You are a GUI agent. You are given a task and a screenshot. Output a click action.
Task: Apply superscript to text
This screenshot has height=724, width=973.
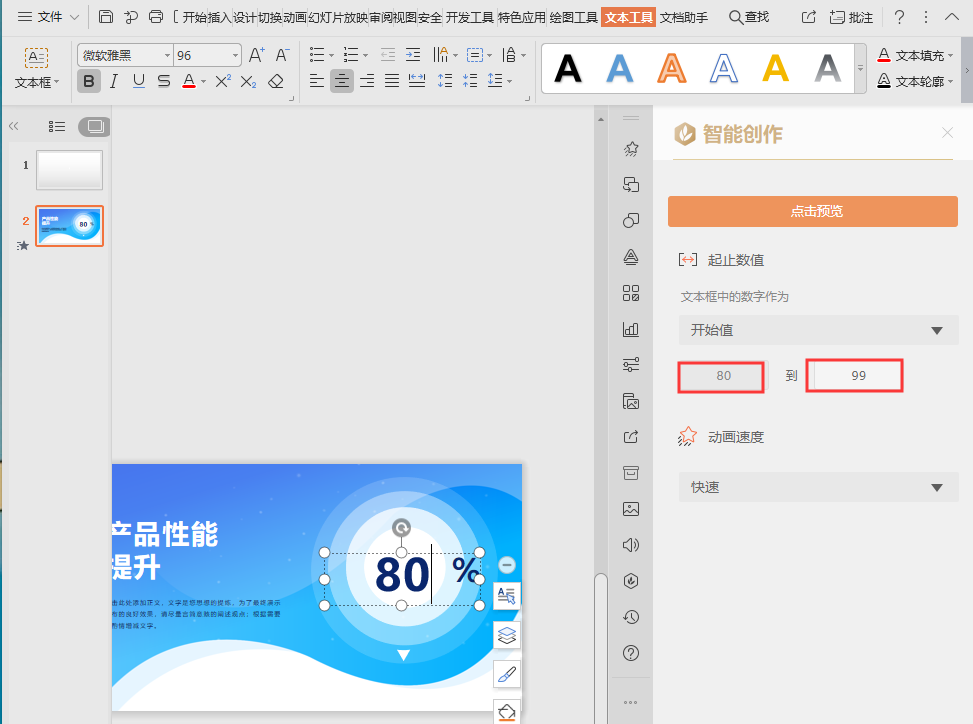[223, 81]
